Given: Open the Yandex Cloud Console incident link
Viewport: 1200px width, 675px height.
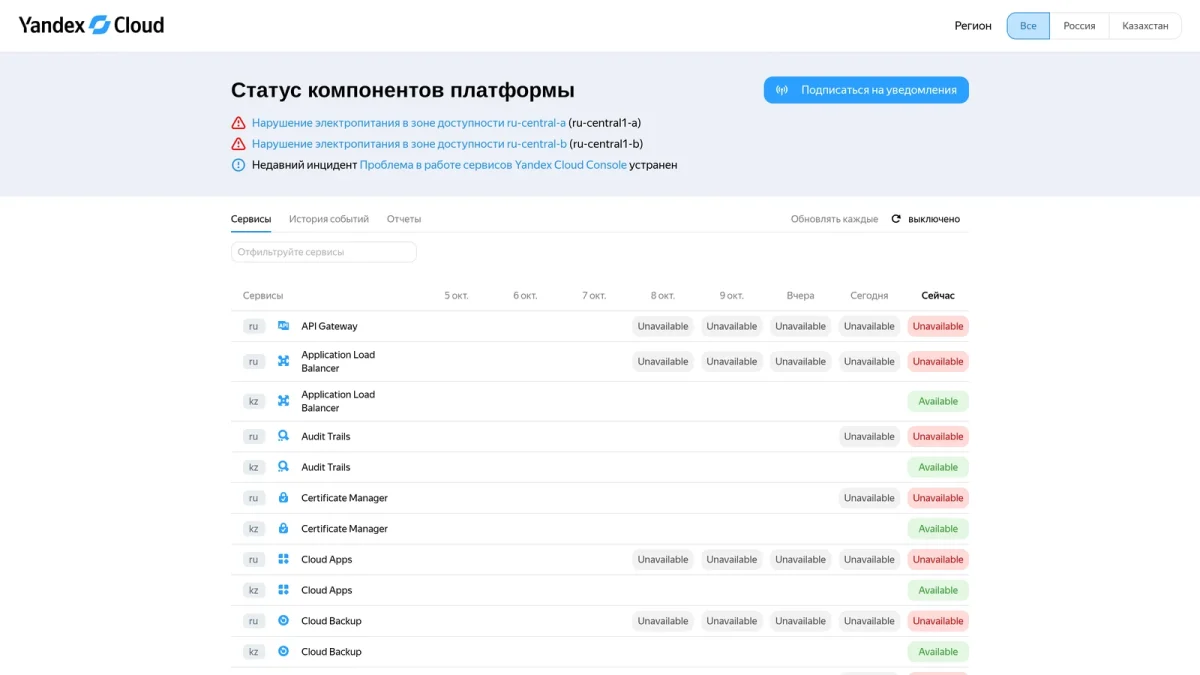Looking at the screenshot, I should (x=493, y=165).
